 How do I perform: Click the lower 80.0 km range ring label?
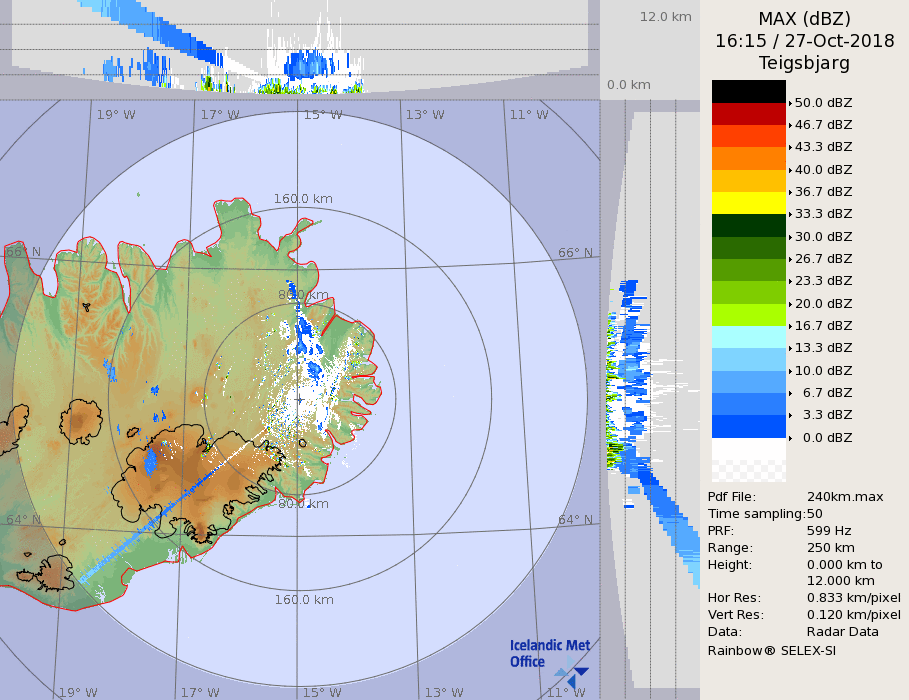303,504
